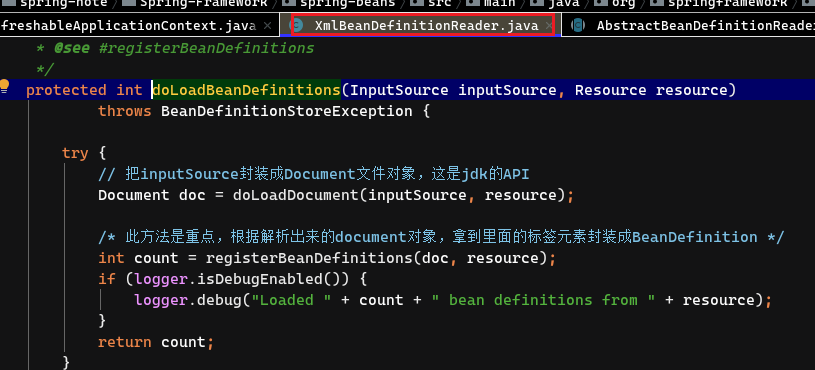Image resolution: width=815 pixels, height=370 pixels.
Task: Click the throws keyword
Action: (125, 111)
